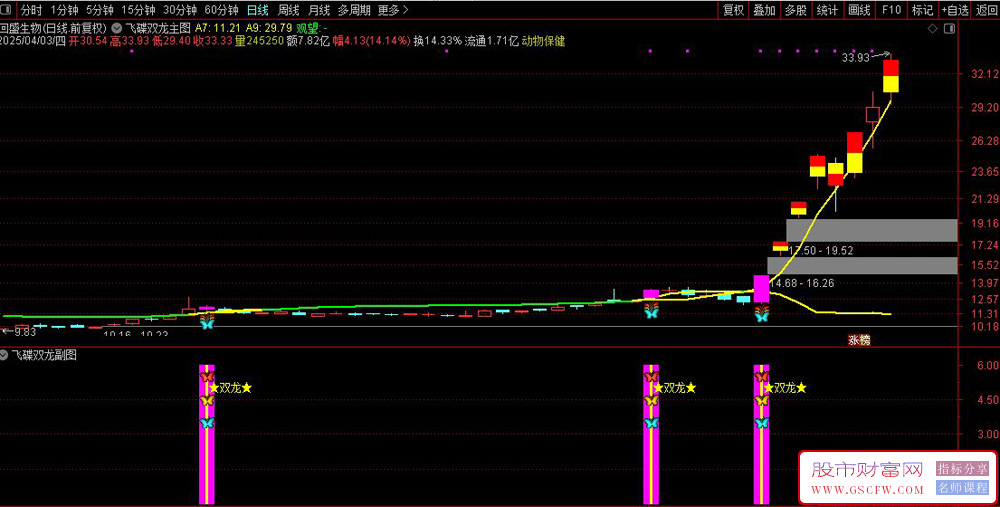Click the leftmost 双龙 star signal label
The height and width of the screenshot is (507, 1000).
point(230,388)
